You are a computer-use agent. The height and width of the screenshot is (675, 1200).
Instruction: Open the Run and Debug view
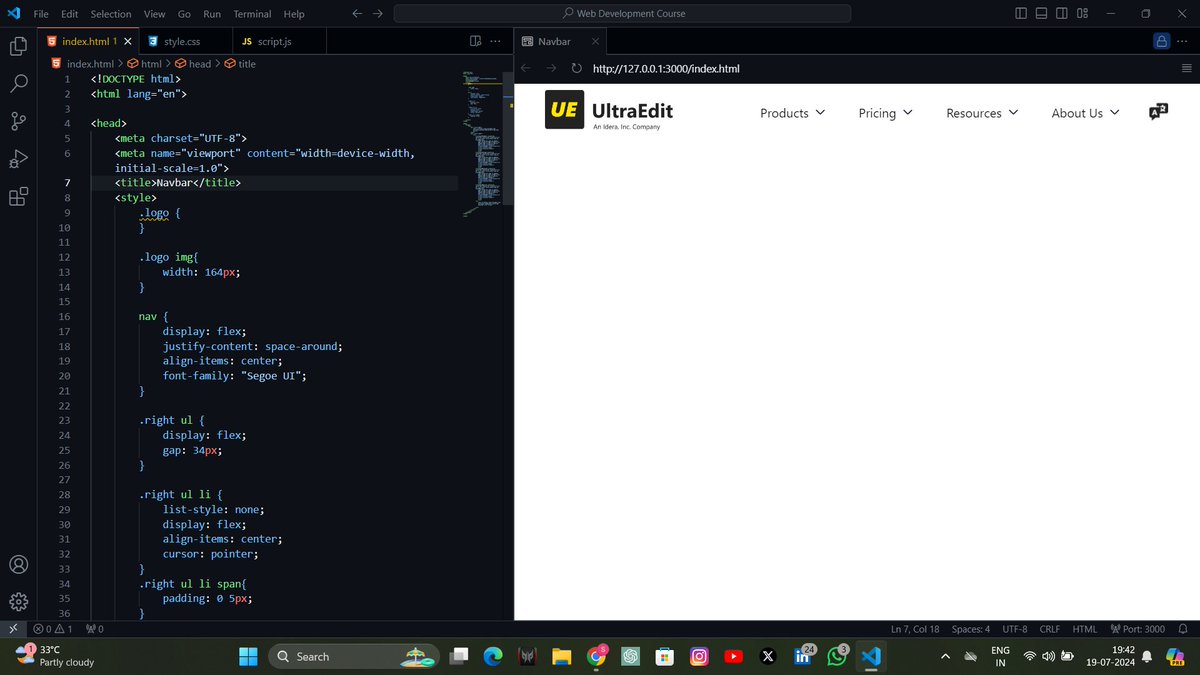click(18, 159)
